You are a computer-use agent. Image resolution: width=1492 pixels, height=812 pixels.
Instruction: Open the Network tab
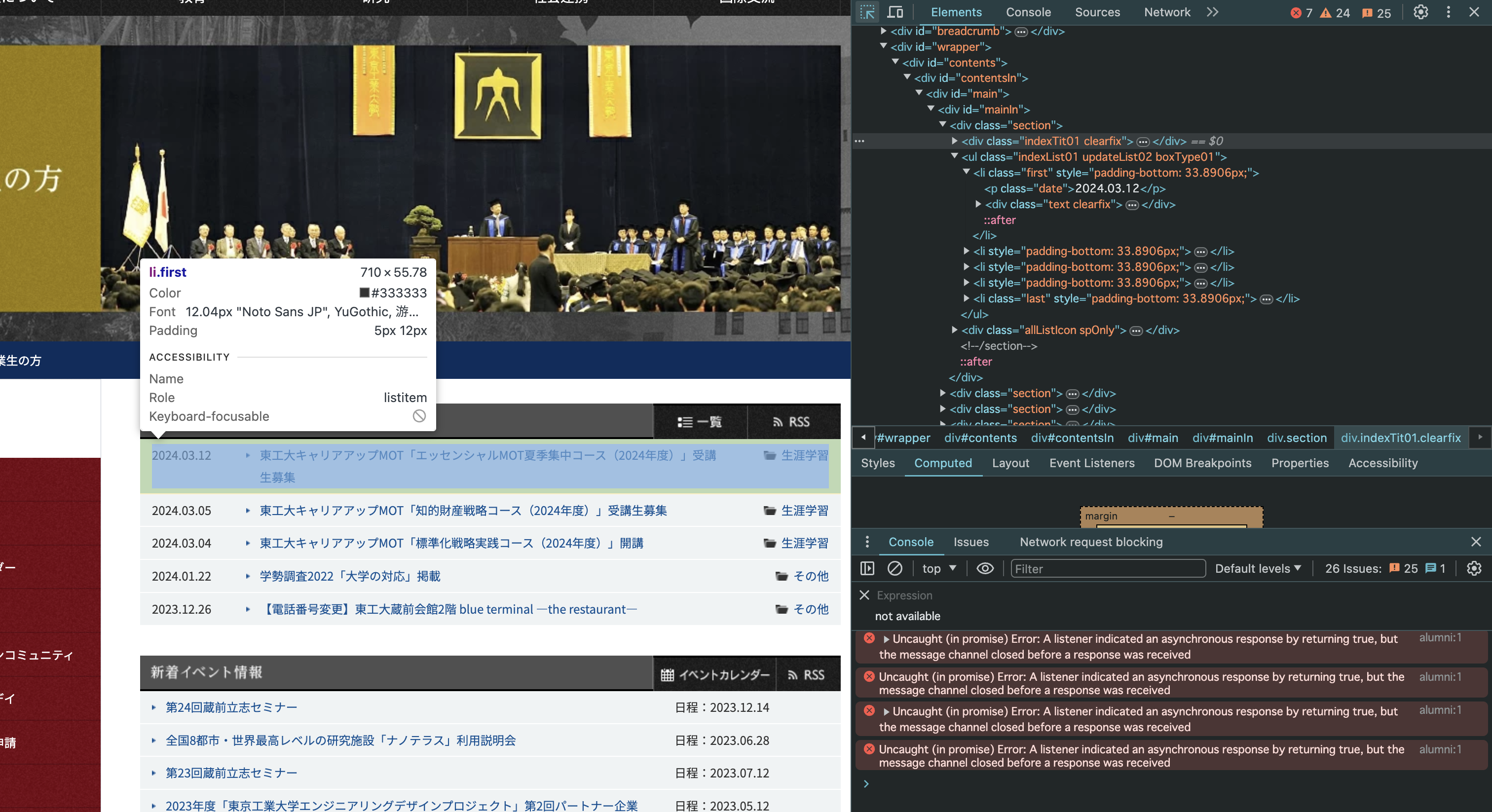tap(1167, 12)
